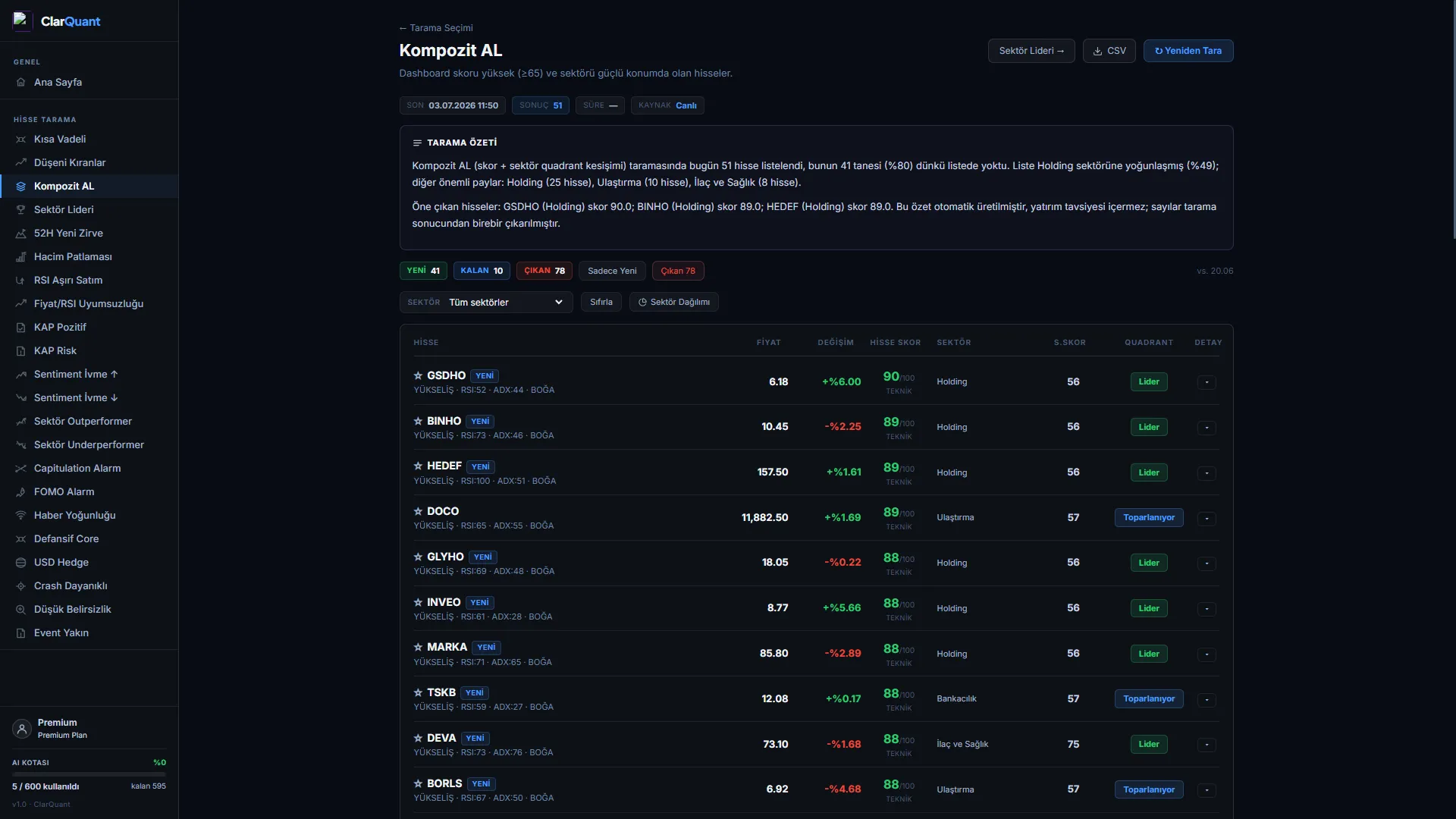Viewport: 1456px width, 819px height.
Task: Expand detail for GSDHO row
Action: click(1207, 382)
